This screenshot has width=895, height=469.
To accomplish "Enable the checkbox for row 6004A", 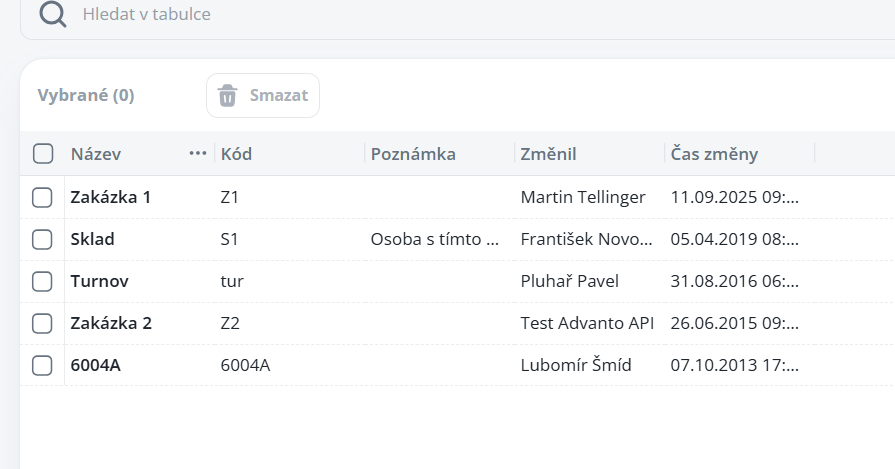I will 42,366.
